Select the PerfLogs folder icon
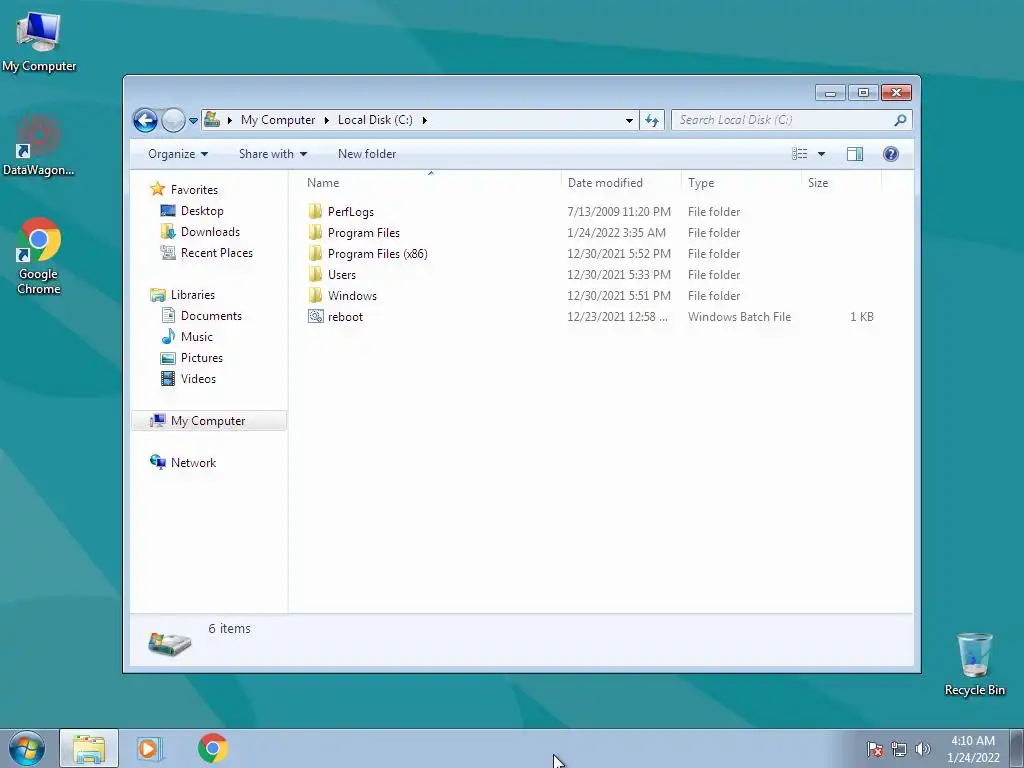The height and width of the screenshot is (768, 1024). pyautogui.click(x=315, y=211)
